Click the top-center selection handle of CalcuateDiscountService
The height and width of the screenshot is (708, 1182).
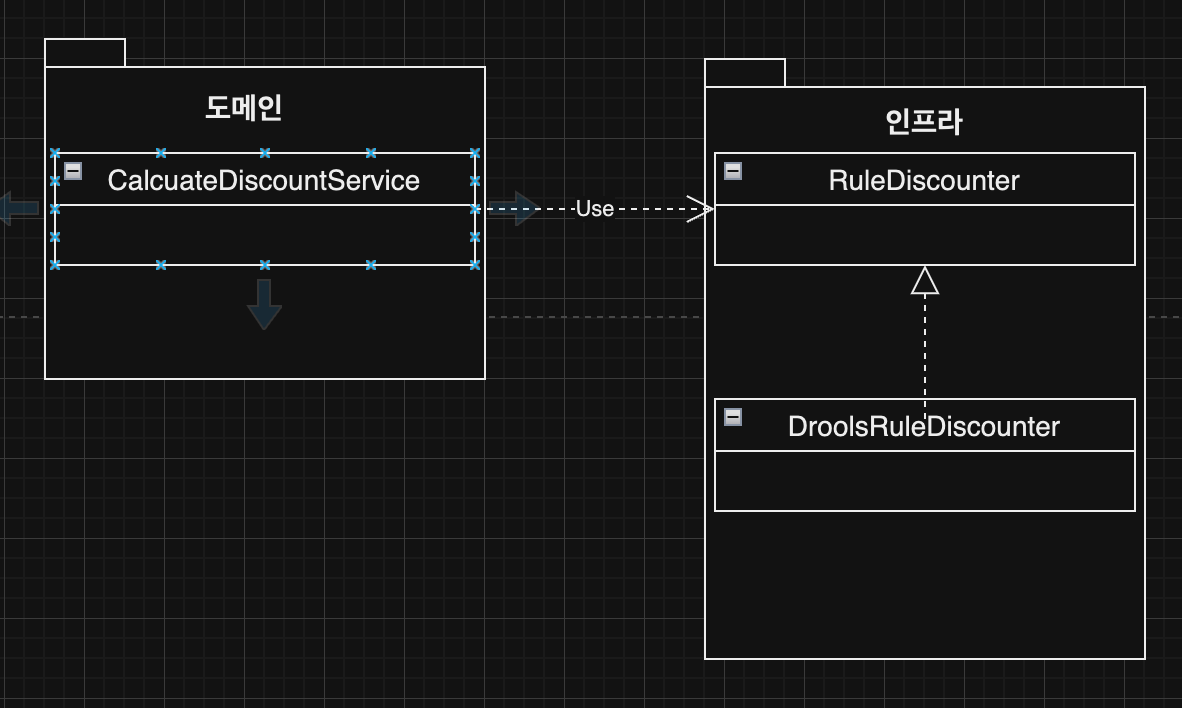[x=265, y=153]
